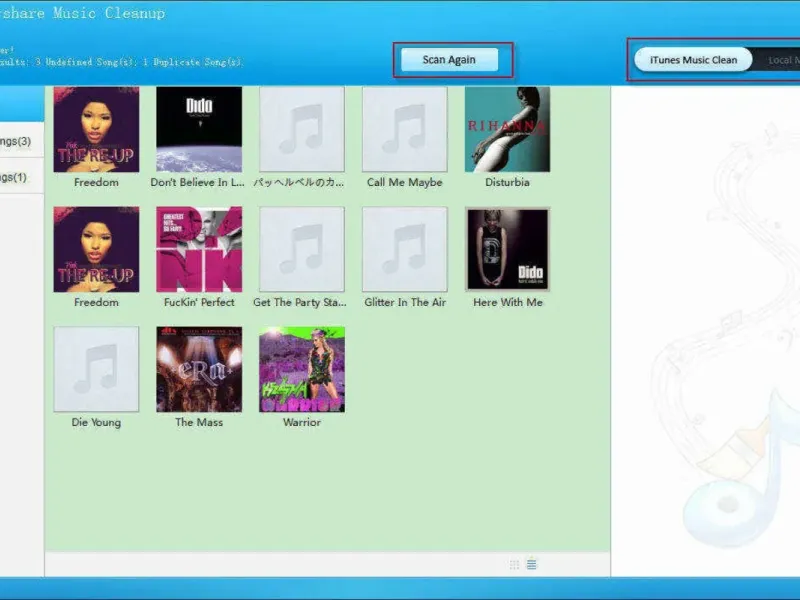Click the "Glitter In The Air" title
This screenshot has width=800, height=600.
coord(405,302)
